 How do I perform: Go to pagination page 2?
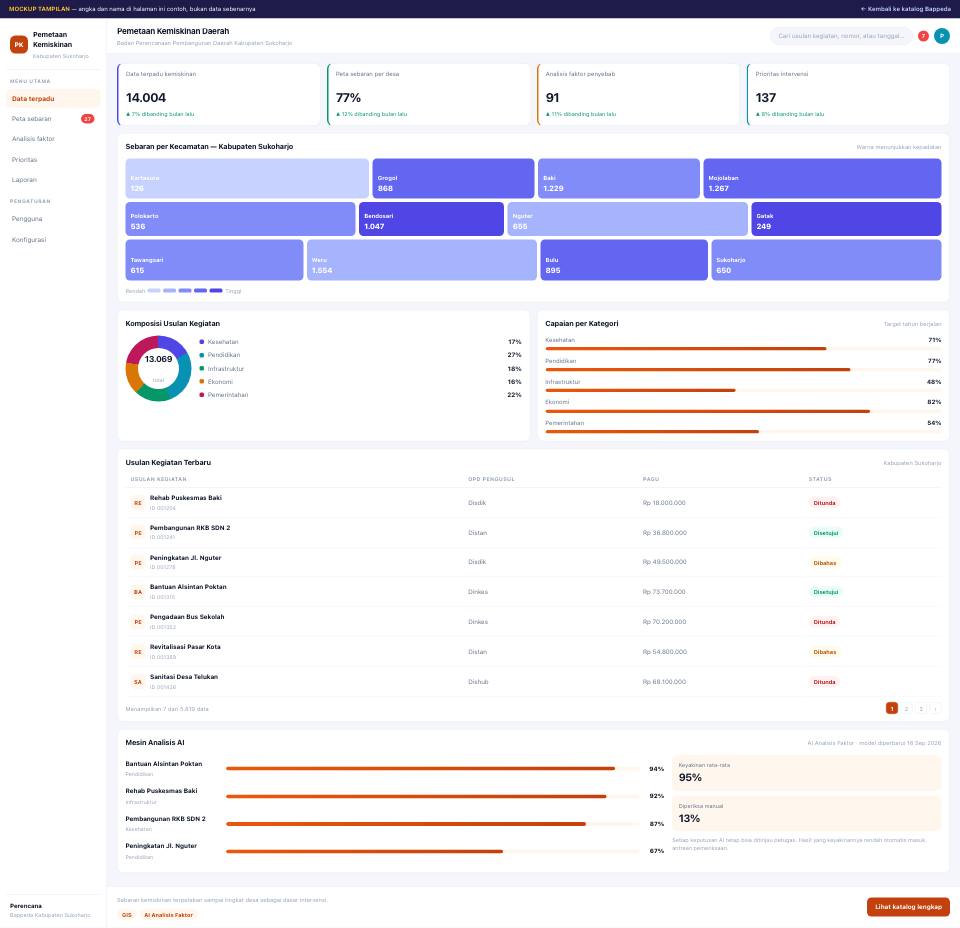point(906,708)
